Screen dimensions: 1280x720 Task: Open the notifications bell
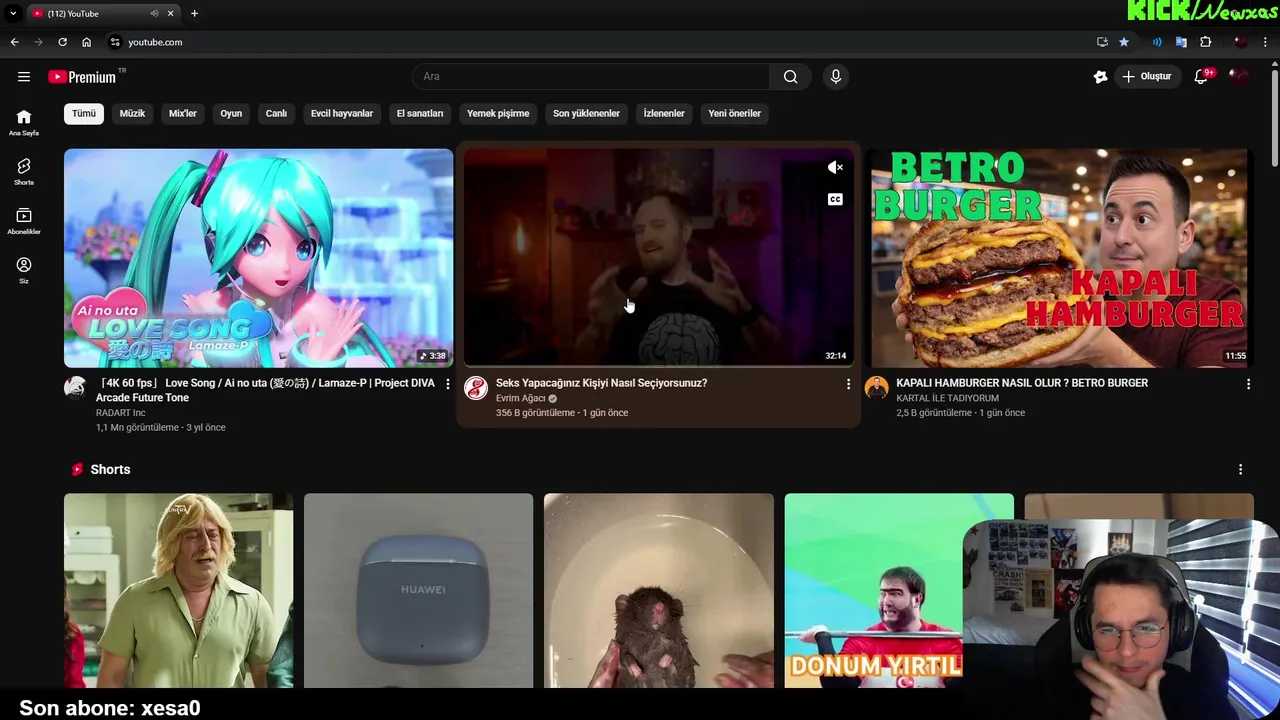[1202, 77]
